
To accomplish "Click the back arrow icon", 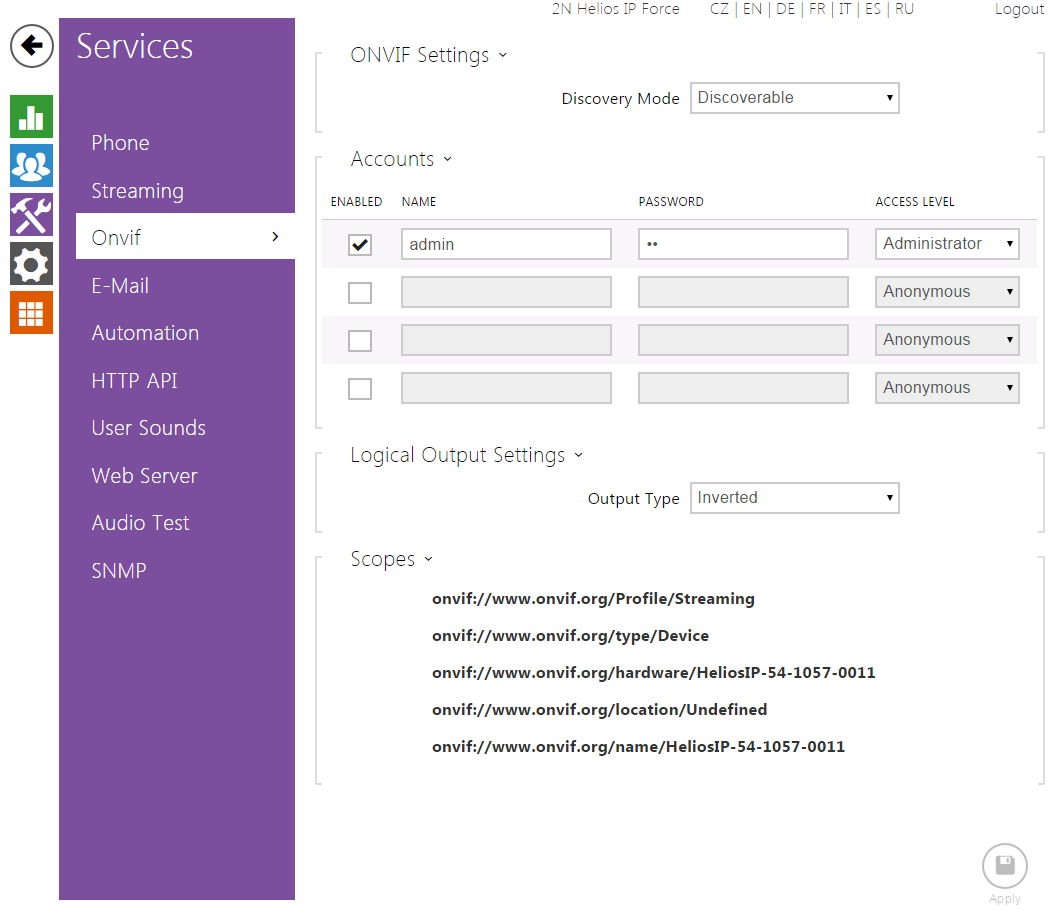I will [32, 46].
